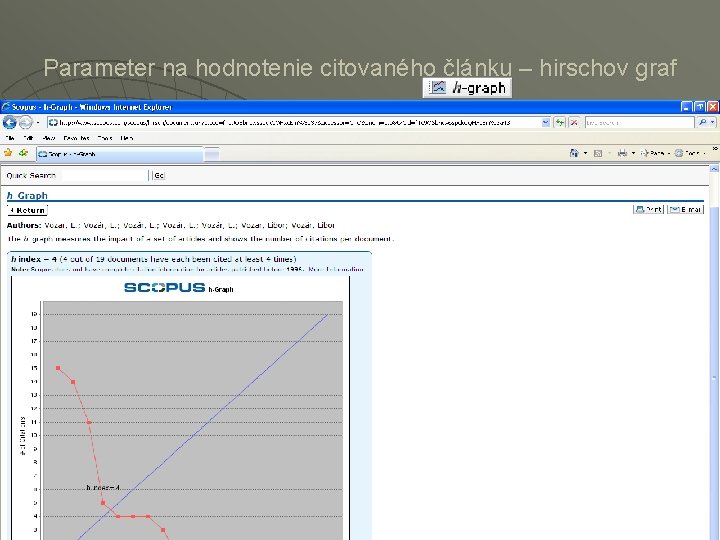Open the Help menu
Screen dimensions: 720x540
[127, 138]
